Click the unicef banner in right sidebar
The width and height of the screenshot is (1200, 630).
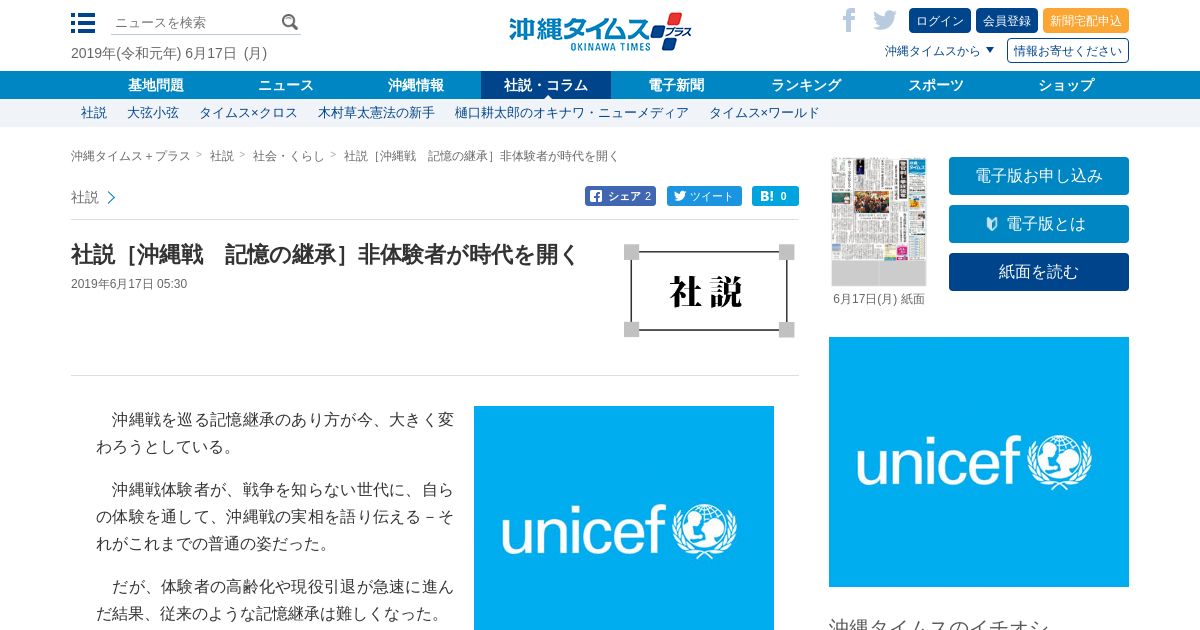[x=979, y=462]
